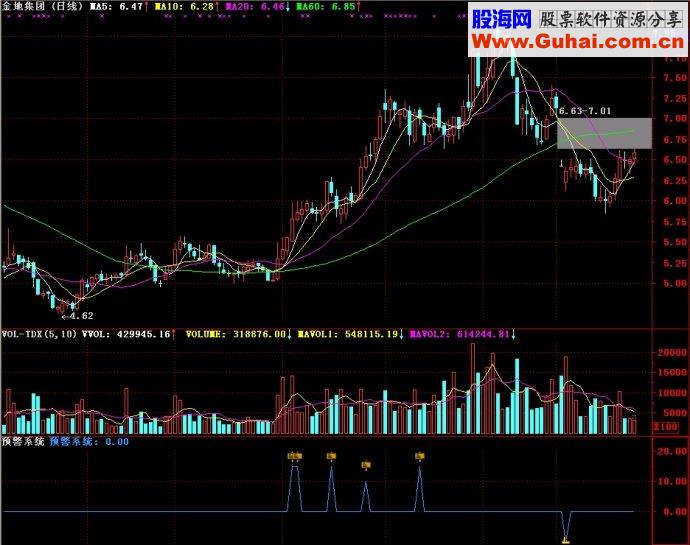Viewport: 690px width, 545px height.
Task: Click the 5.50 price axis label
Action: 674,242
